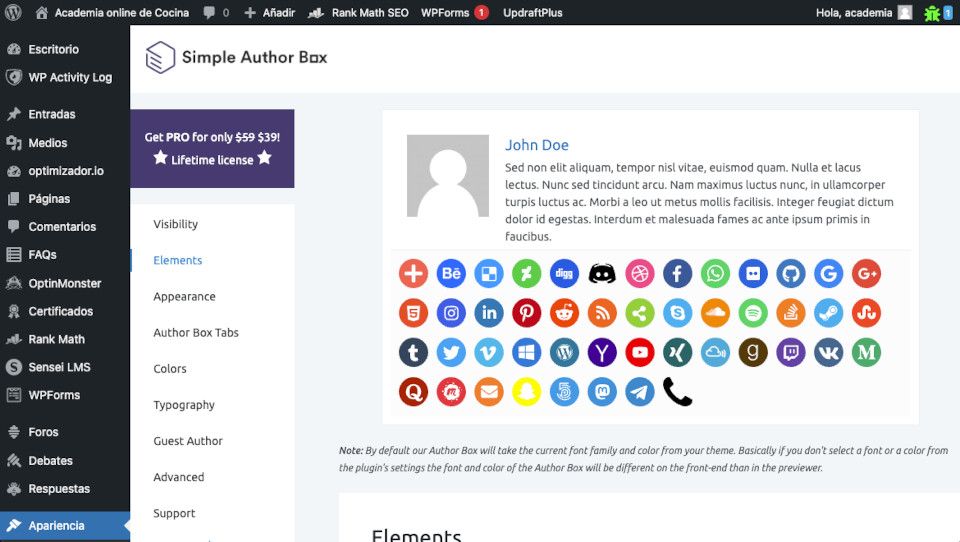Click the Behance social icon
This screenshot has width=960, height=542.
(451, 273)
